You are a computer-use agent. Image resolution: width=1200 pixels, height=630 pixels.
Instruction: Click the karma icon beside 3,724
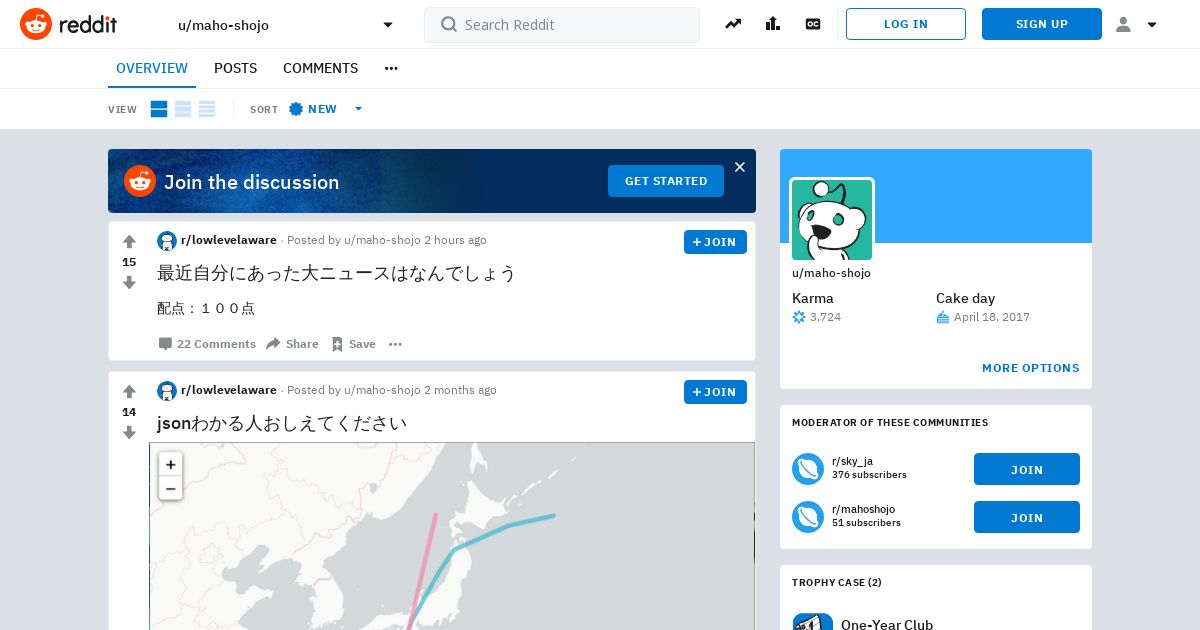(x=799, y=317)
